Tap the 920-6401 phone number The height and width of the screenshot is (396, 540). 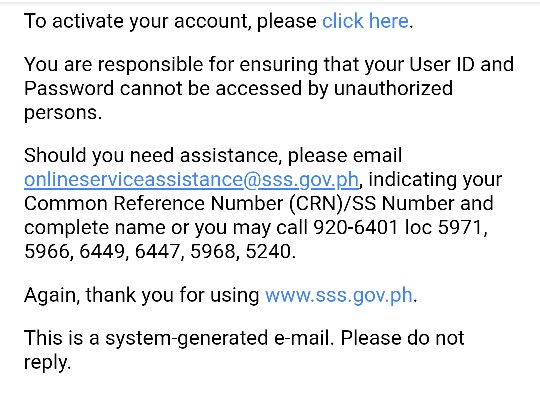[x=355, y=228]
